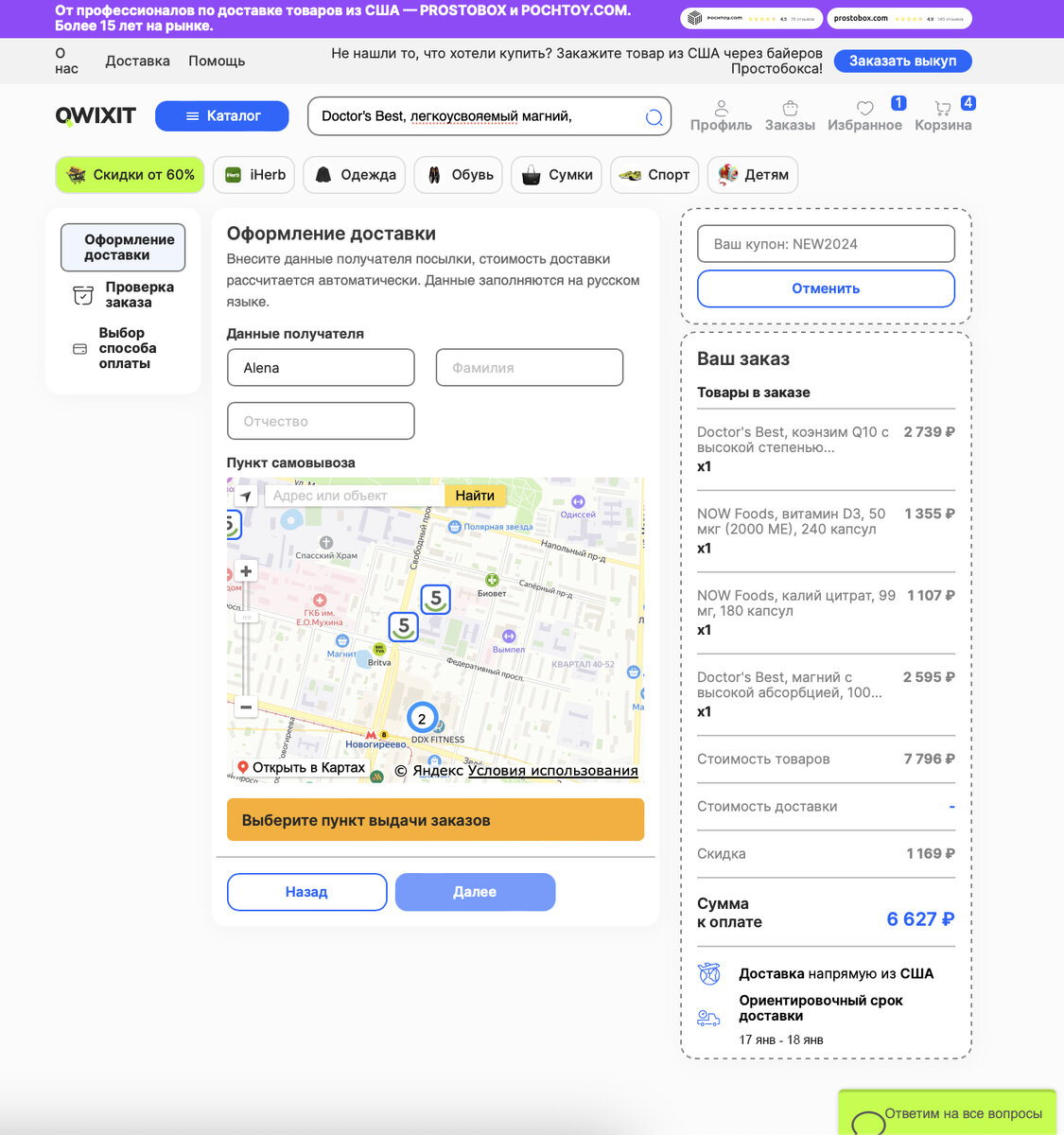Click Найти button on the map
The image size is (1064, 1135).
pyautogui.click(x=475, y=496)
